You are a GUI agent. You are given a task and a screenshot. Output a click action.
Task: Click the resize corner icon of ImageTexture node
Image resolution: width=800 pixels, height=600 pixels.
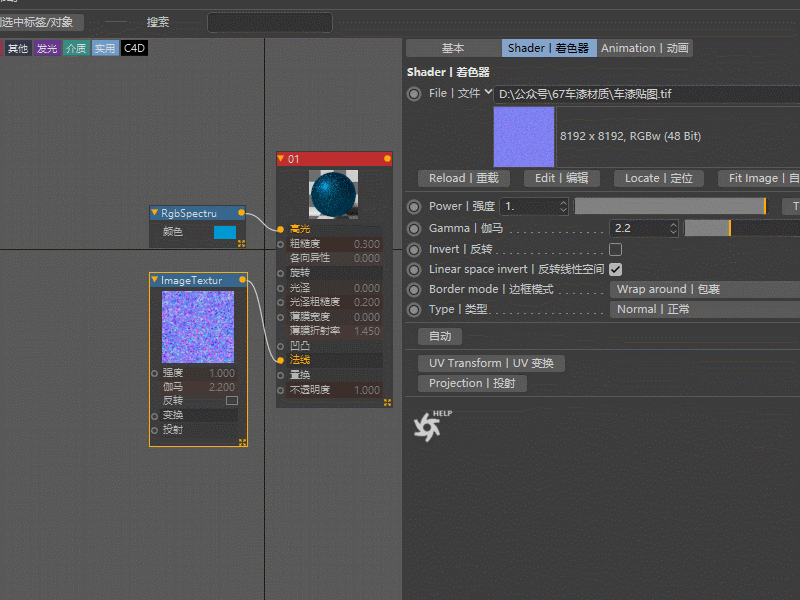(242, 442)
